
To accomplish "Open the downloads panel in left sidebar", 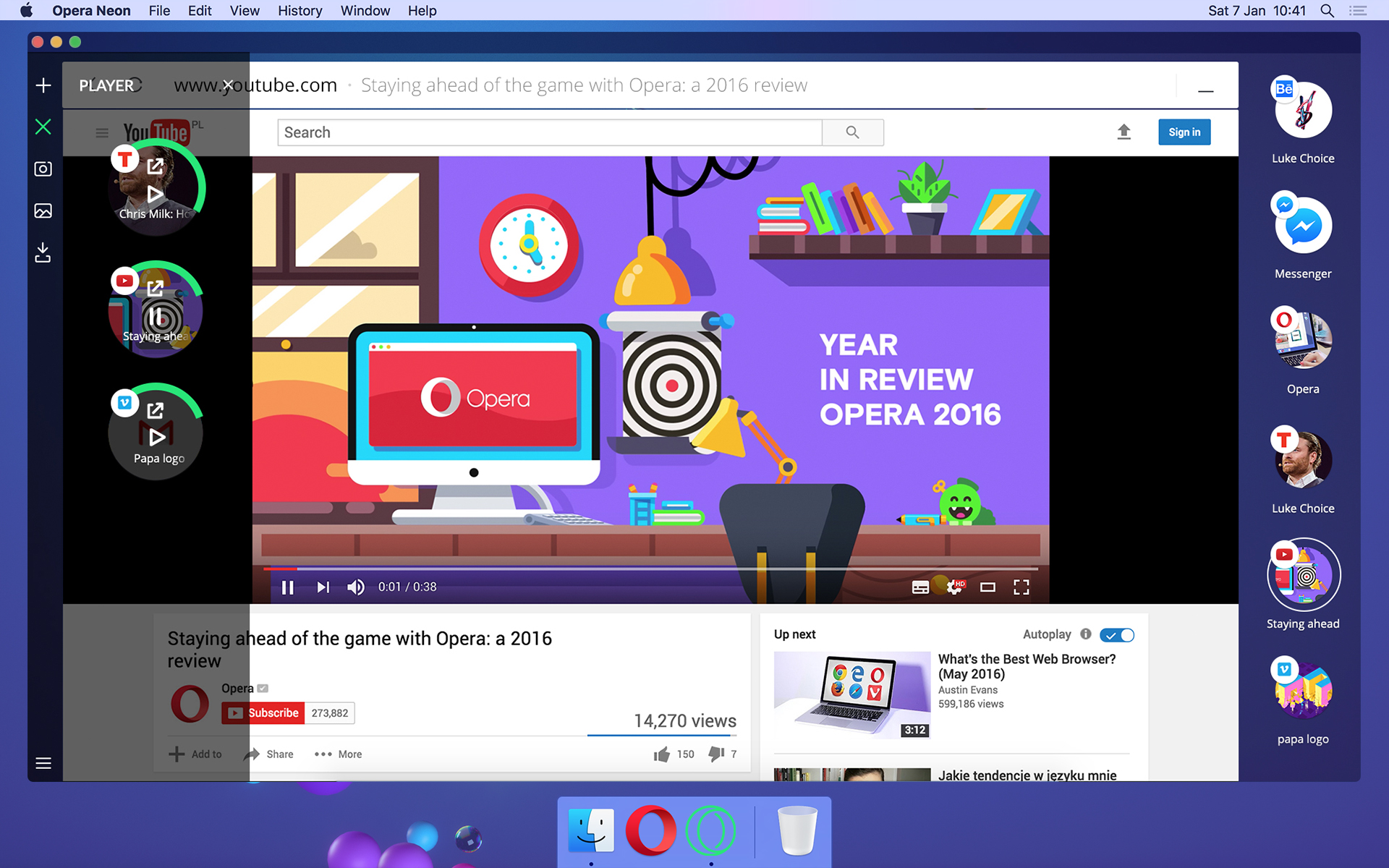I will (x=43, y=253).
